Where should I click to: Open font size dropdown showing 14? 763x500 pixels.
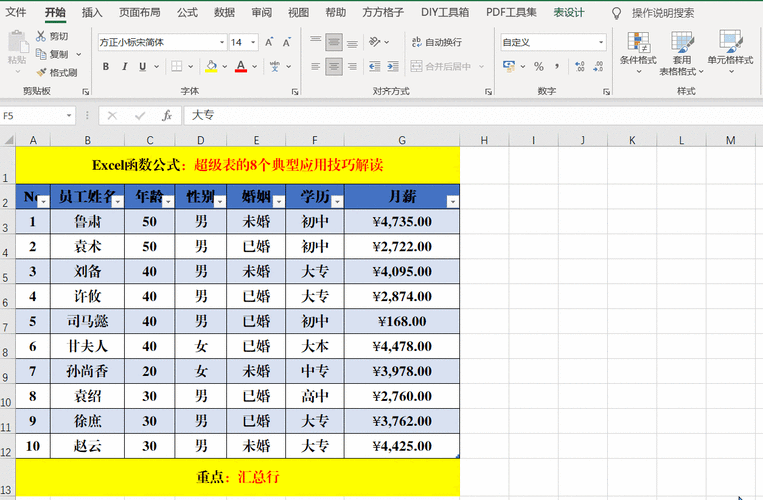coord(254,42)
